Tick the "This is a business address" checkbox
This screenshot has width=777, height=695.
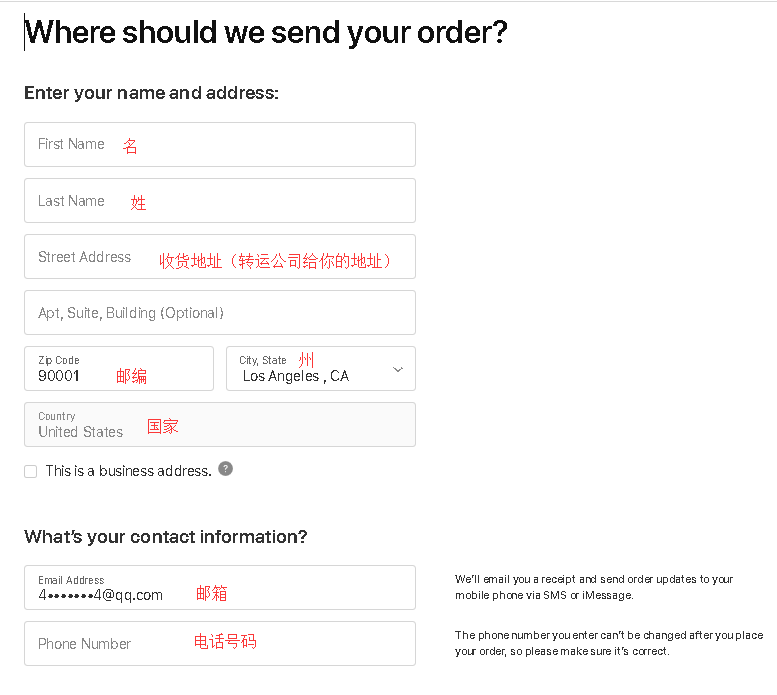coord(31,471)
